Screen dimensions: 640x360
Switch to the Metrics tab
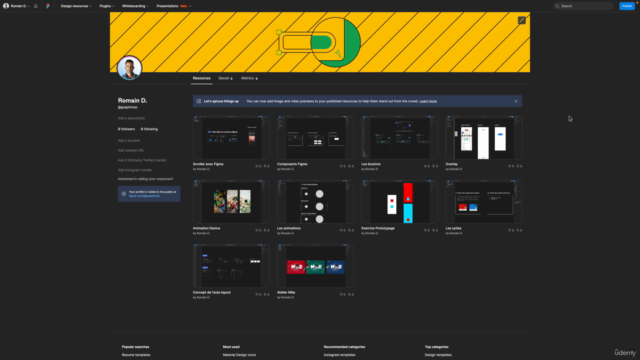pyautogui.click(x=249, y=78)
